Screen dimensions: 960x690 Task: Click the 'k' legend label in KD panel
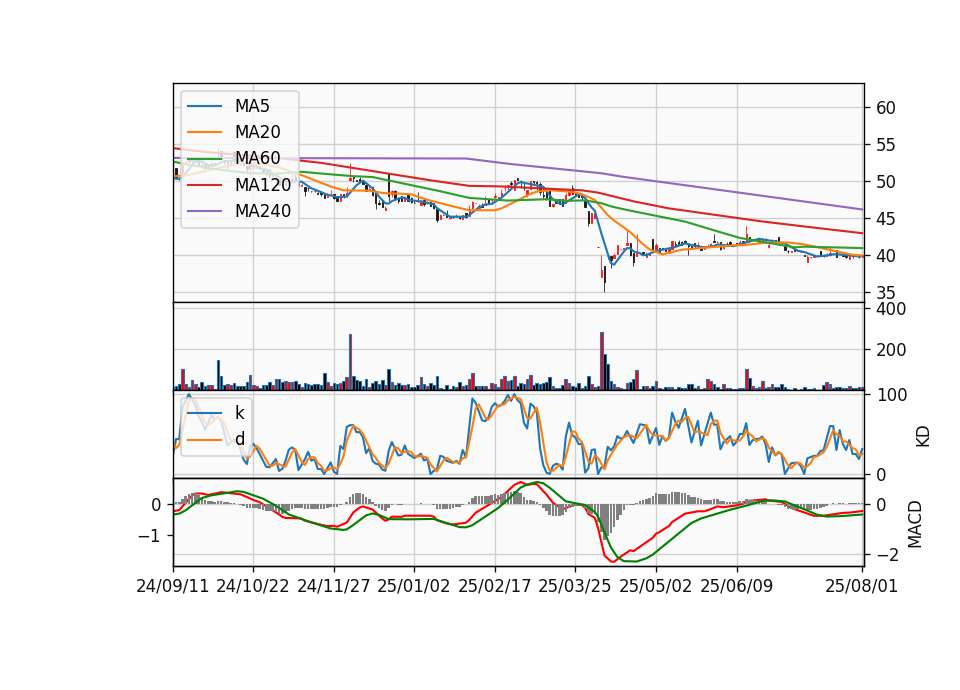coord(239,413)
